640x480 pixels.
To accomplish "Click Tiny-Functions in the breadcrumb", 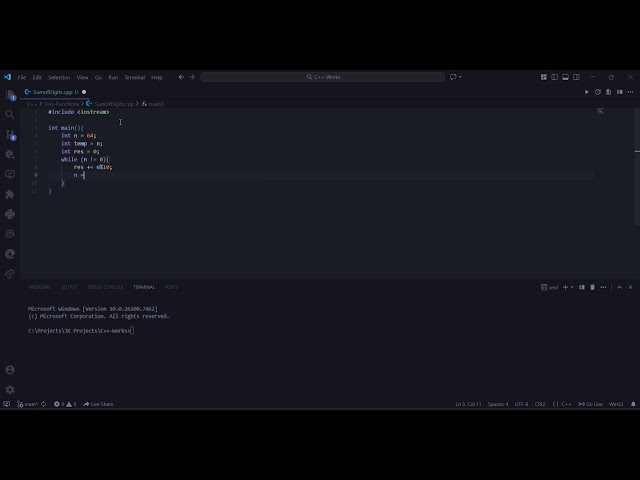I will point(62,104).
